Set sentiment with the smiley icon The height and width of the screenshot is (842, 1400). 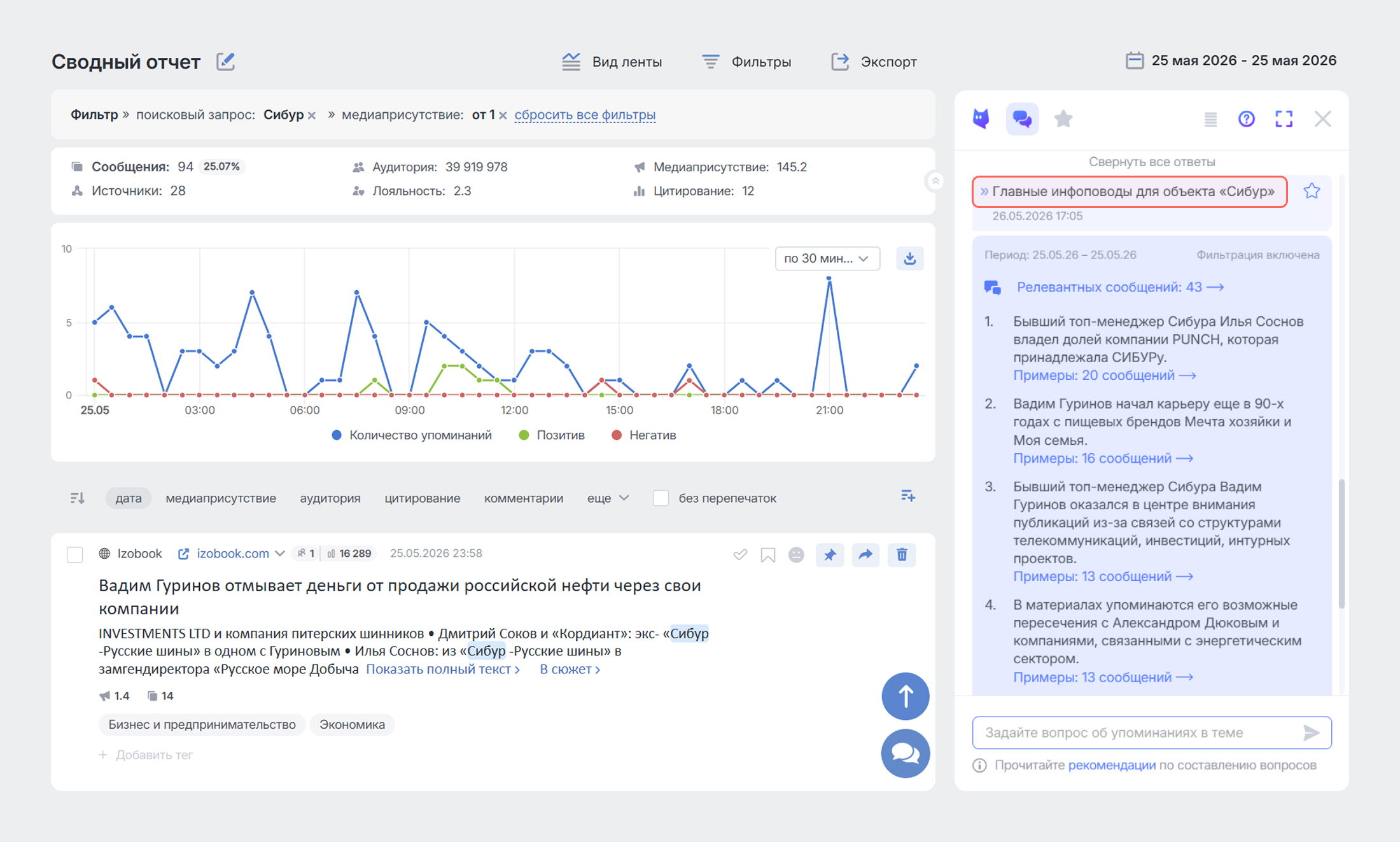coord(796,555)
